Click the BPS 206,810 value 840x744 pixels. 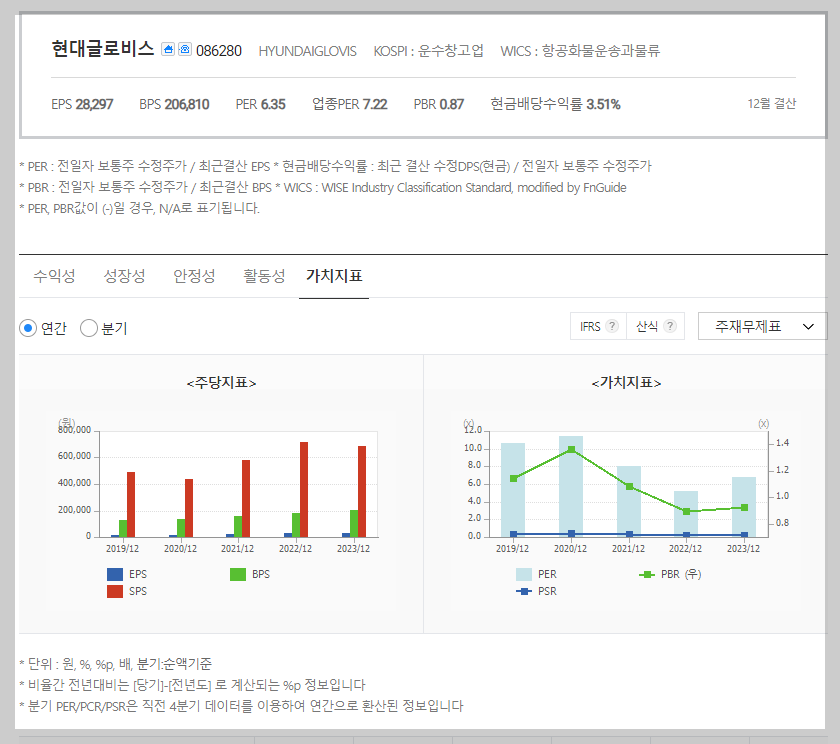coord(174,104)
